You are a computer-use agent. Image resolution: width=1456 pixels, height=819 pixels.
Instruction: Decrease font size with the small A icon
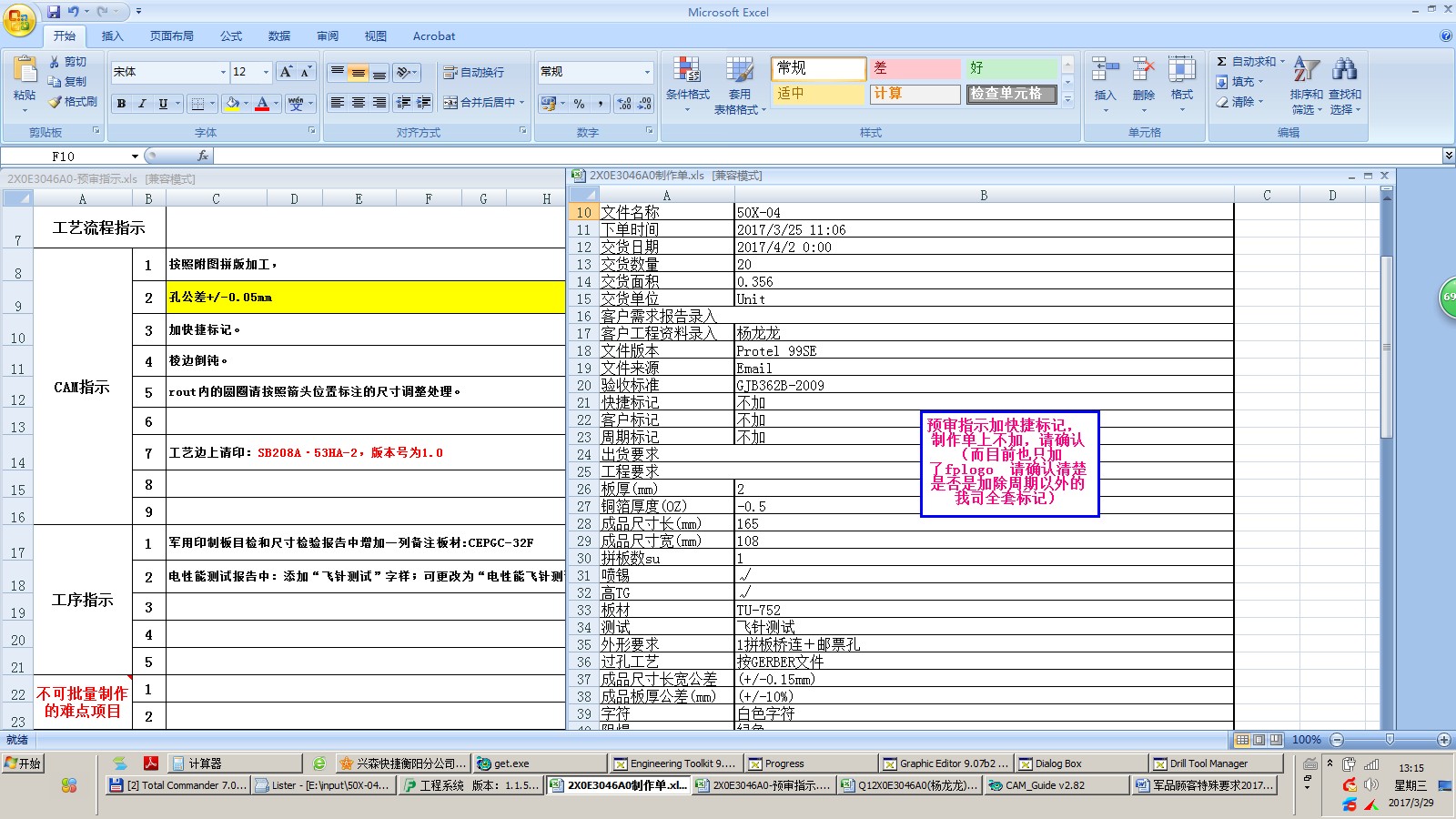[x=306, y=72]
